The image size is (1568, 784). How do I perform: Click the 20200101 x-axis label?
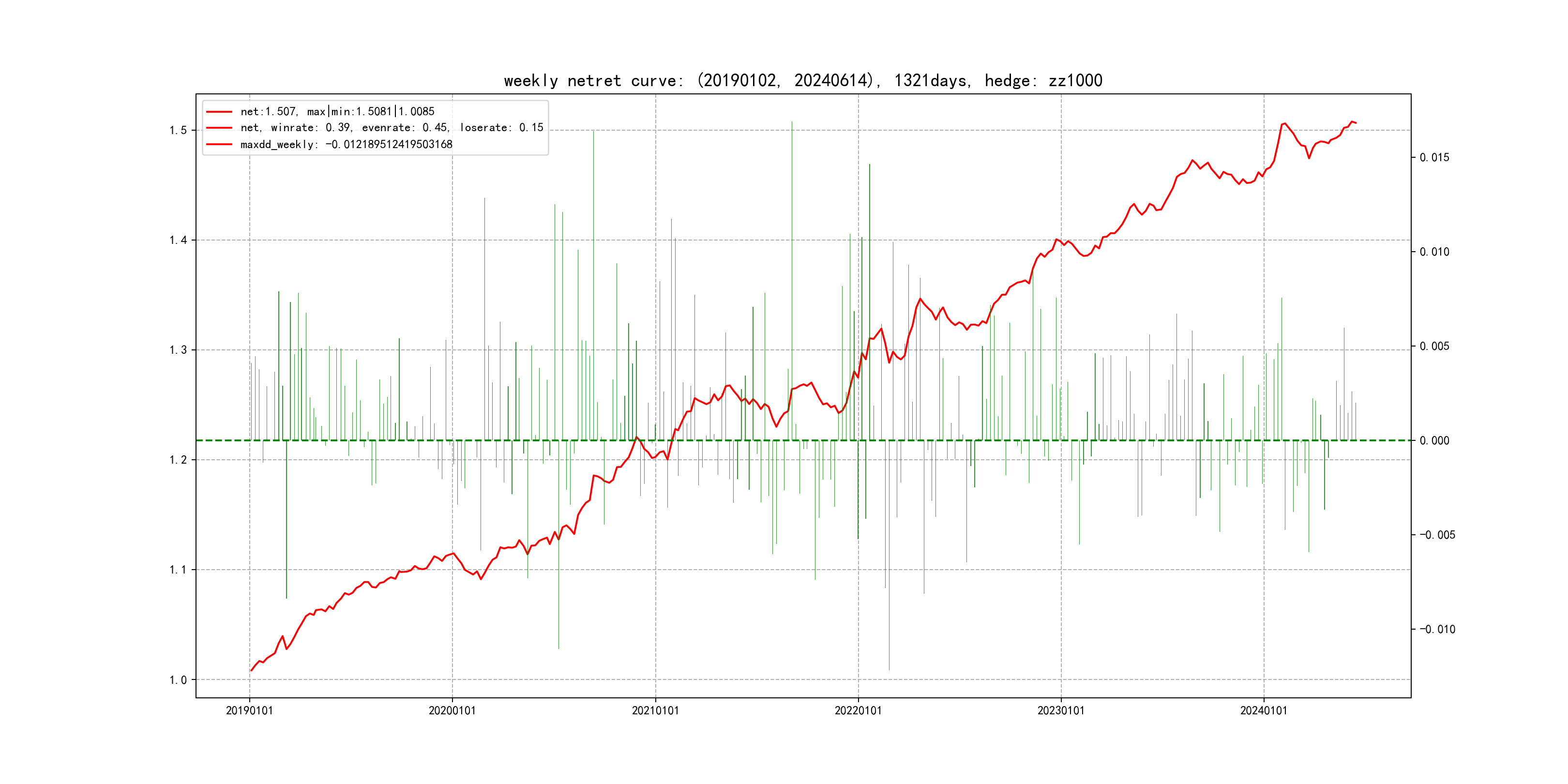click(452, 710)
